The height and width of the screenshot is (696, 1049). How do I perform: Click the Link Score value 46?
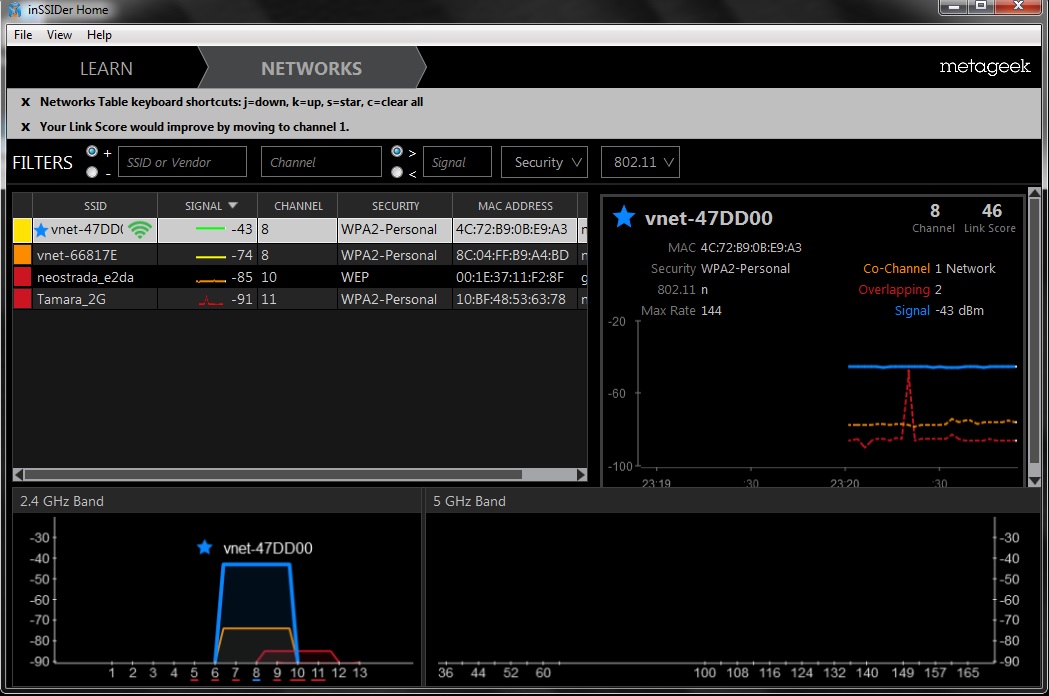pos(991,211)
